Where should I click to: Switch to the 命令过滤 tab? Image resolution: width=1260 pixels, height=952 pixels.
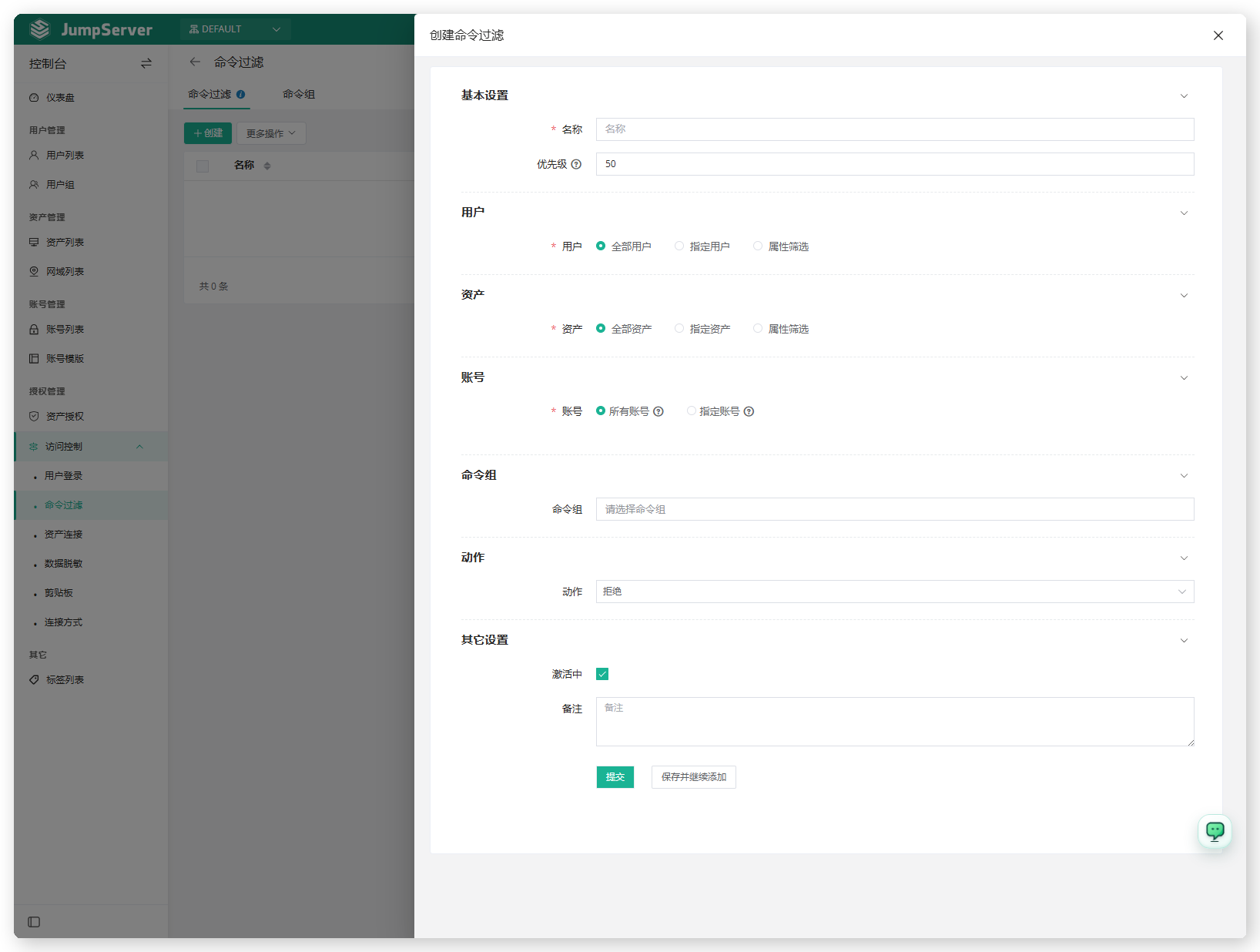[x=216, y=94]
